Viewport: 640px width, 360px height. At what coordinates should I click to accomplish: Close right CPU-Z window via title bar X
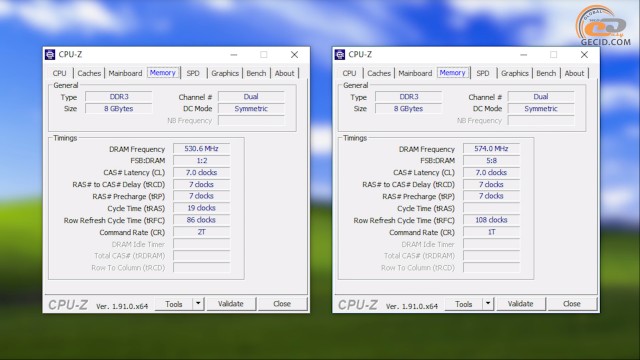tap(584, 55)
